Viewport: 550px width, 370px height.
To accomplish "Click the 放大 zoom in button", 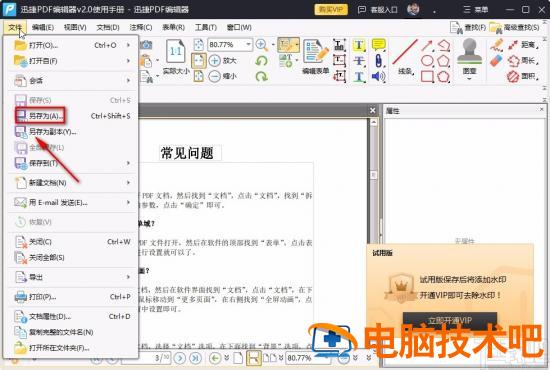I will [223, 60].
